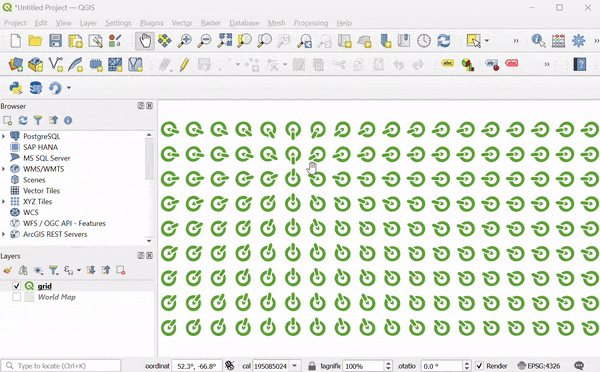Open the Processing menu
The image size is (600, 372).
pyautogui.click(x=311, y=23)
